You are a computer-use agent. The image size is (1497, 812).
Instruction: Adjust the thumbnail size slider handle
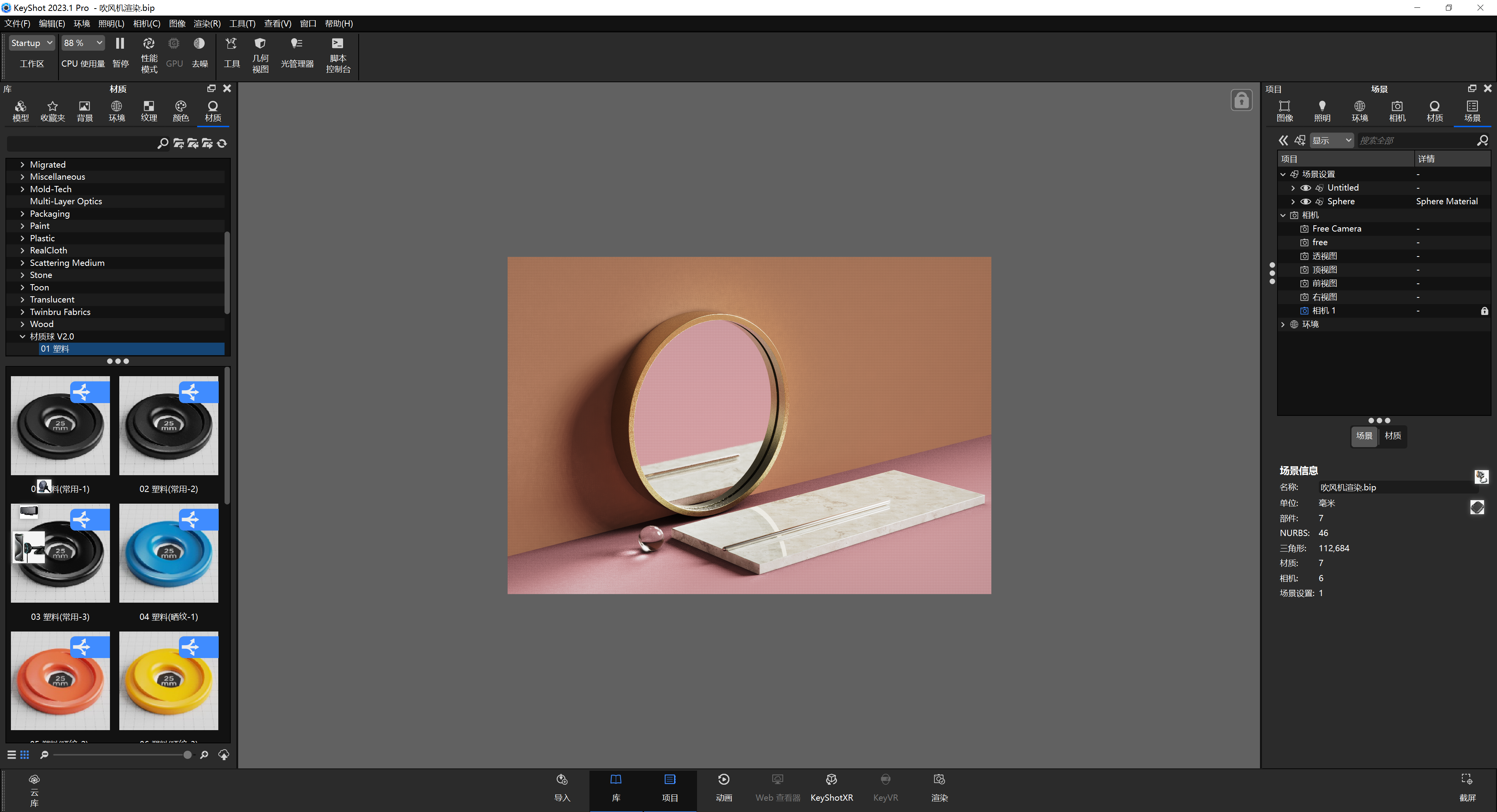(x=187, y=754)
